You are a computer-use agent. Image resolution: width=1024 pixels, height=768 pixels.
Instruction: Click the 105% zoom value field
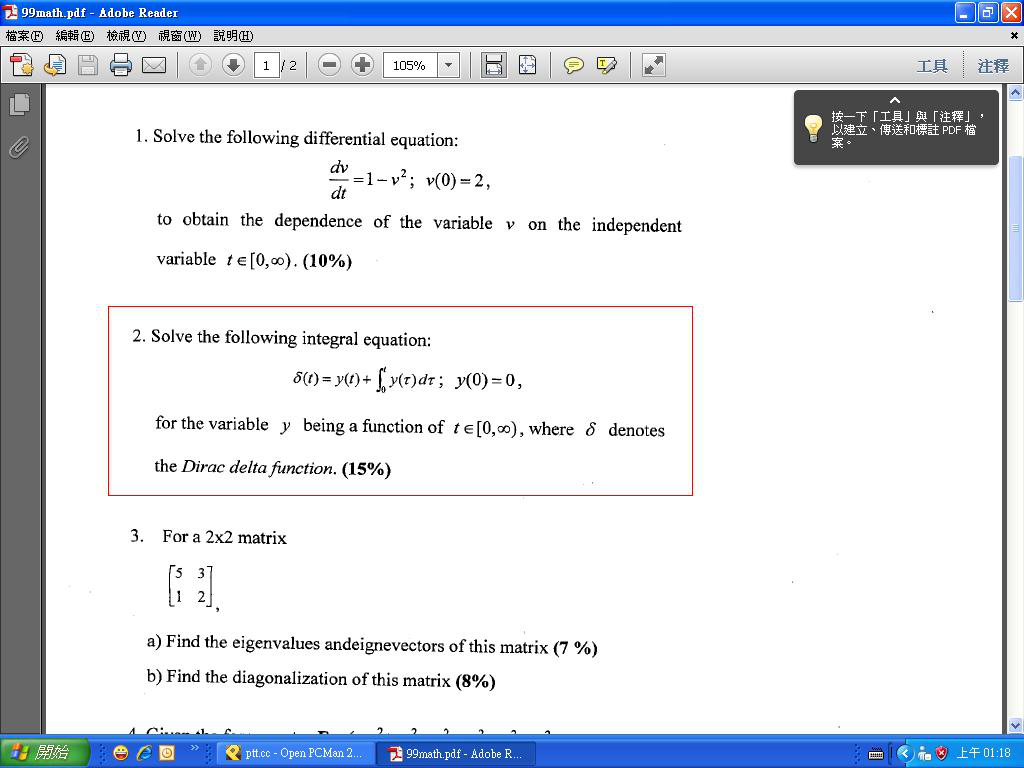point(410,65)
